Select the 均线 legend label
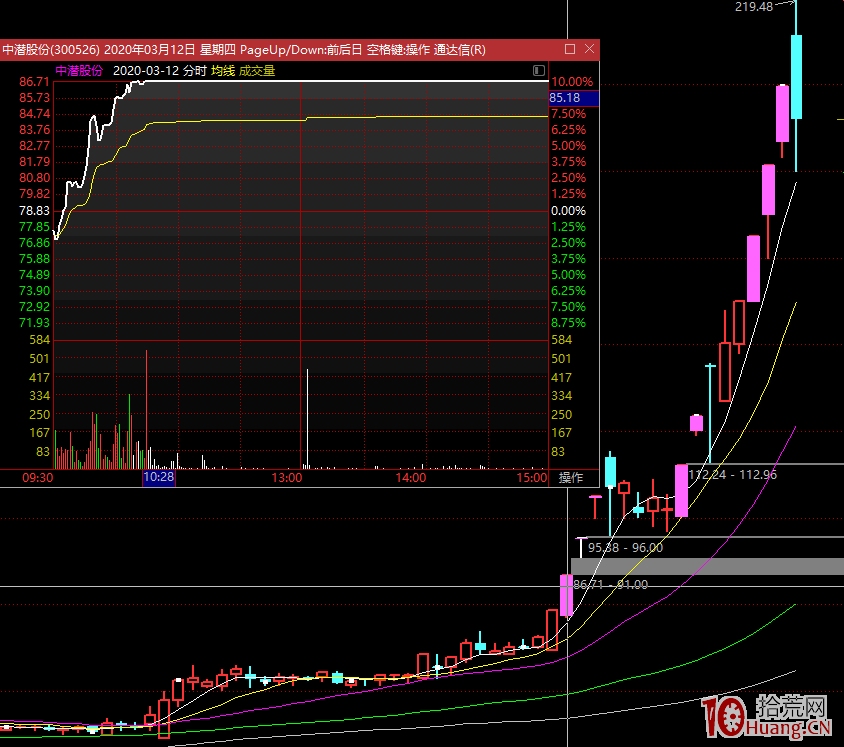 tap(222, 71)
